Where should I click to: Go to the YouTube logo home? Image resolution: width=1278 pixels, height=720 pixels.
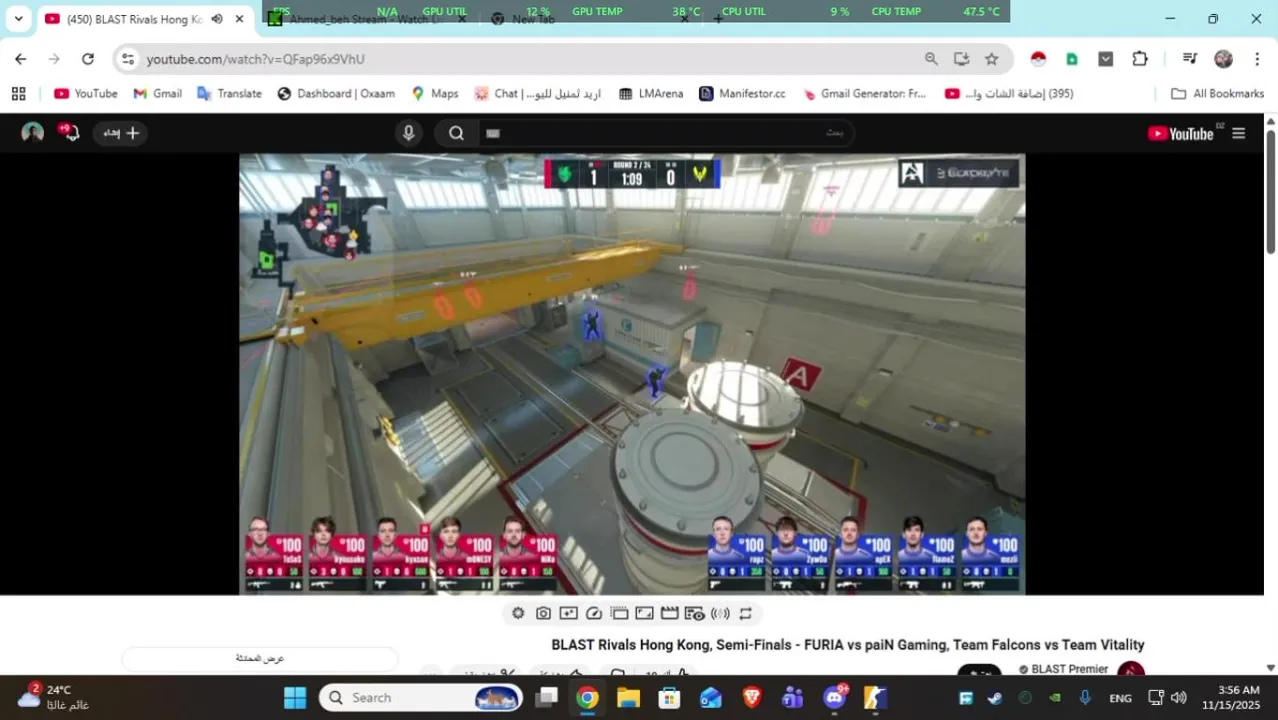click(1181, 134)
